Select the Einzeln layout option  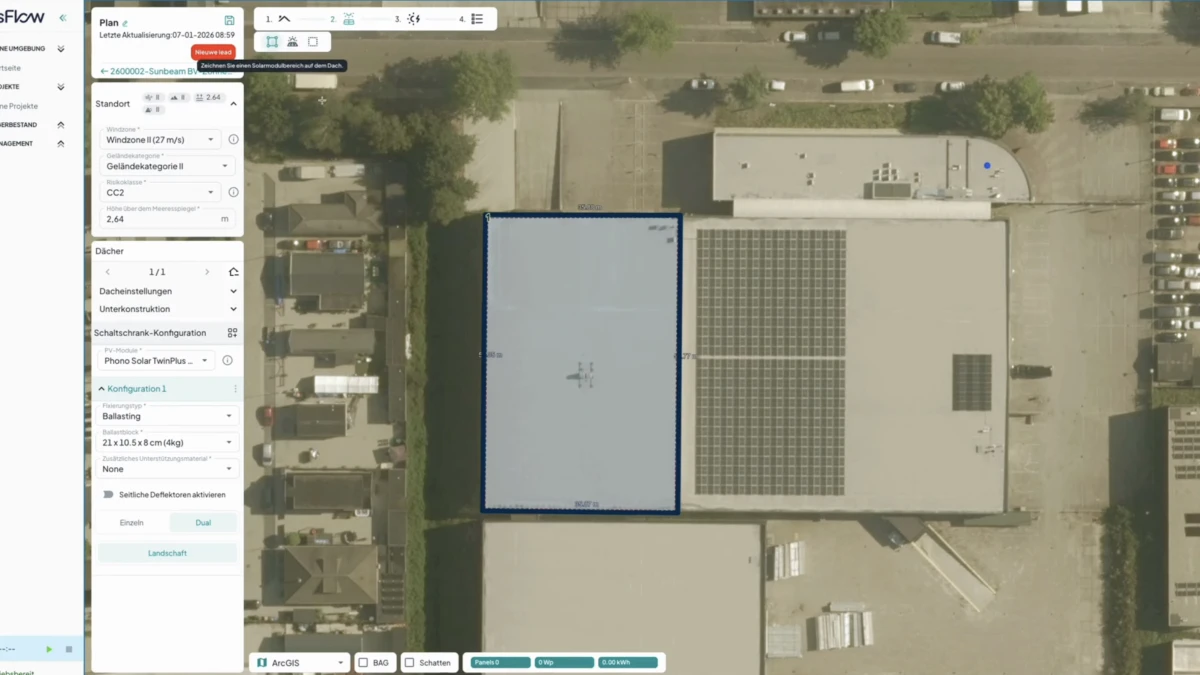(x=132, y=523)
